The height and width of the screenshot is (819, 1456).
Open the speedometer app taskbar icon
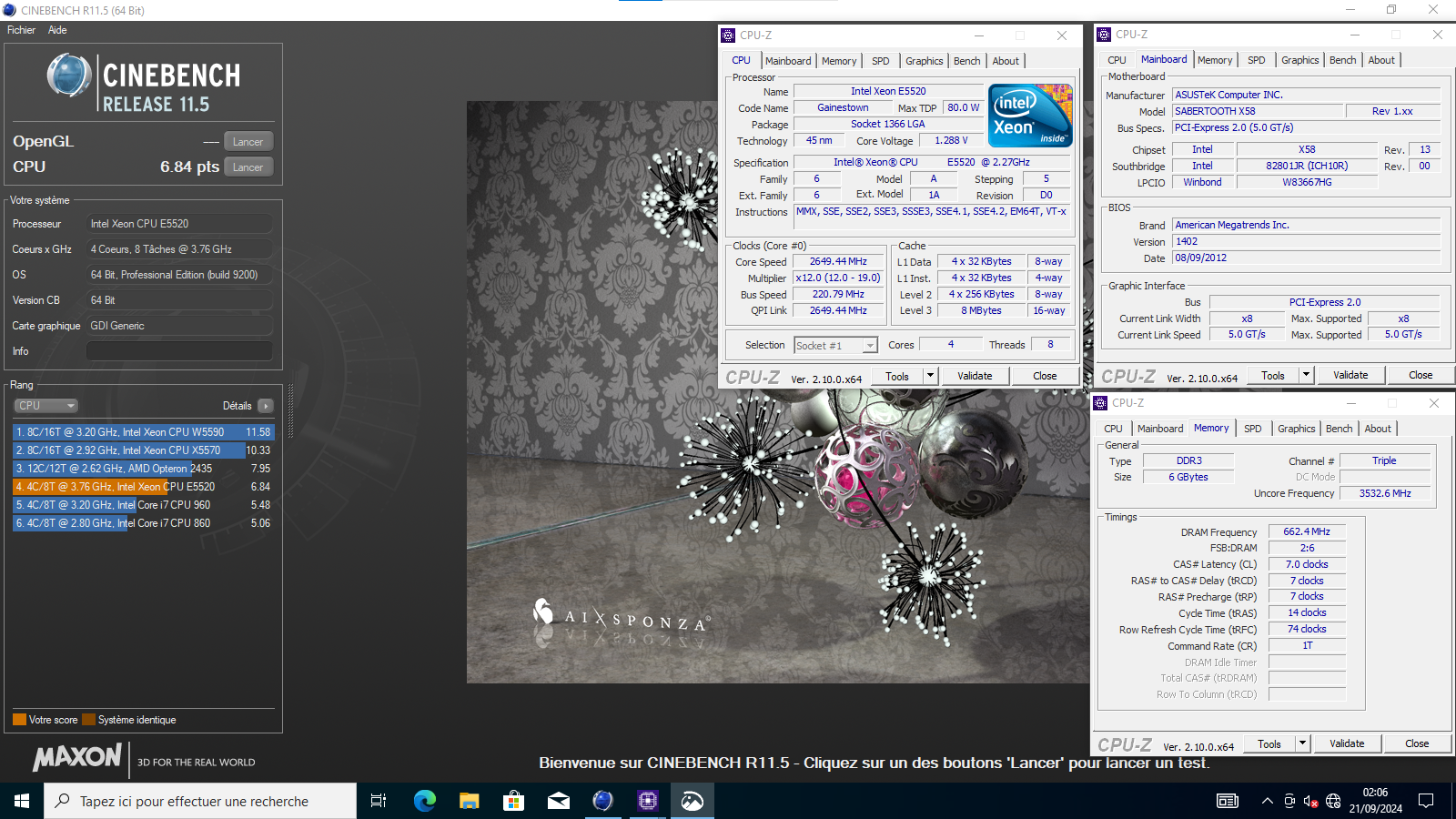[693, 801]
